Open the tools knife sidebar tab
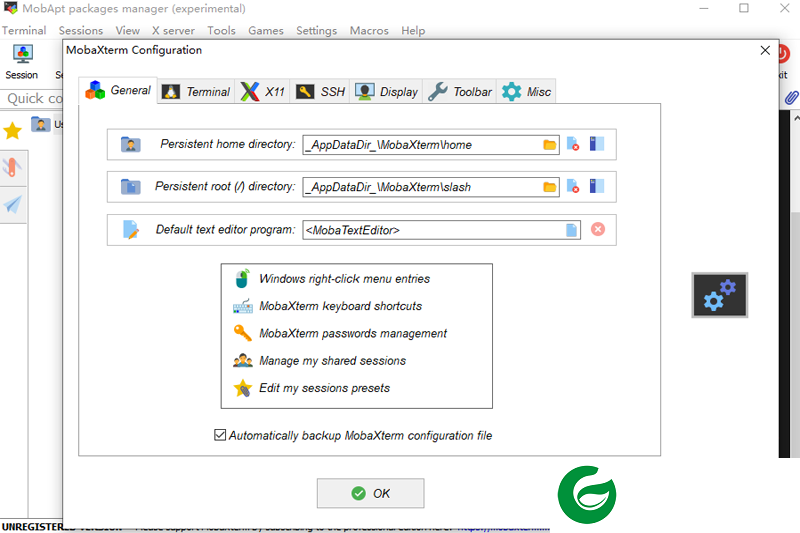800x533 pixels. [x=12, y=167]
